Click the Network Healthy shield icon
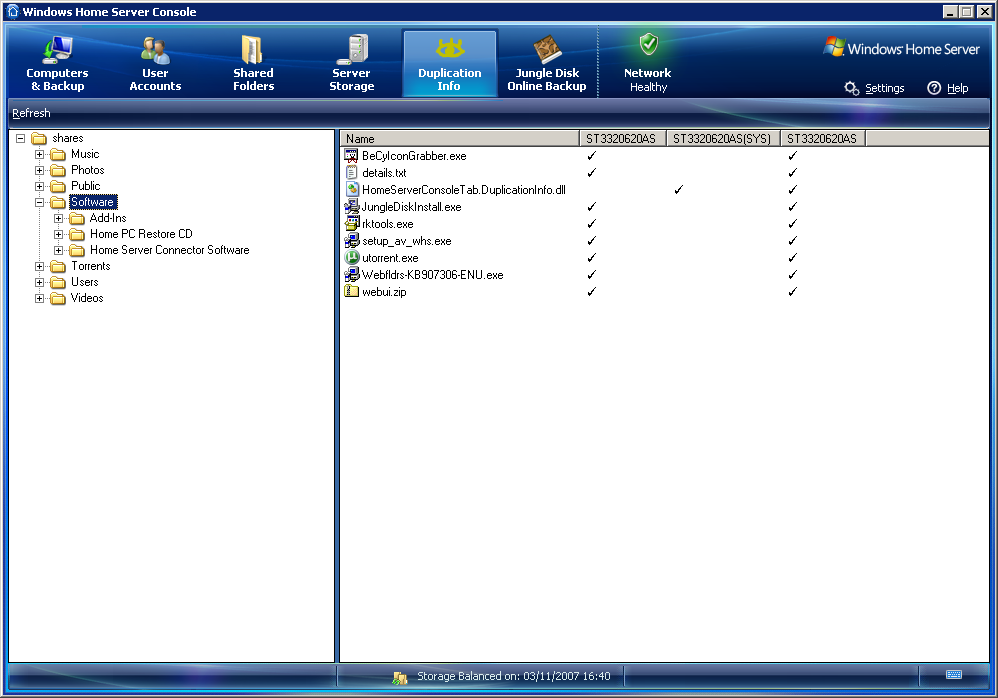The height and width of the screenshot is (698, 998). pyautogui.click(x=649, y=45)
